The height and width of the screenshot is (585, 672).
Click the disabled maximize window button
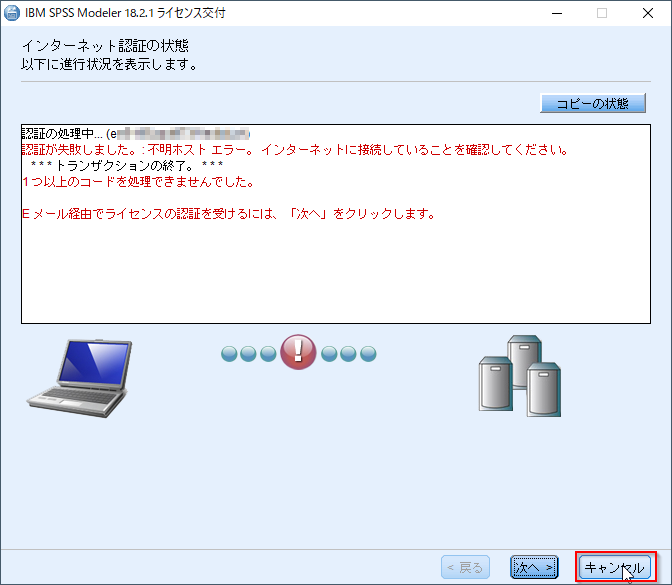pyautogui.click(x=602, y=13)
